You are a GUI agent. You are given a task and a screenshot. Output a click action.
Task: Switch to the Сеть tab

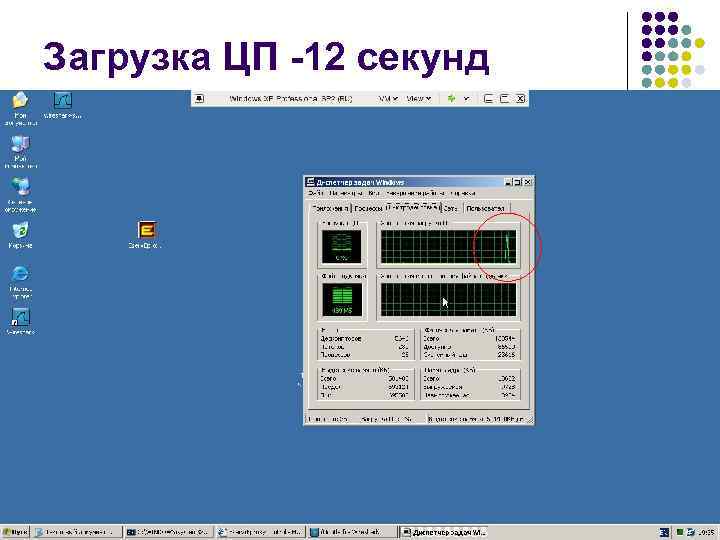pos(451,208)
